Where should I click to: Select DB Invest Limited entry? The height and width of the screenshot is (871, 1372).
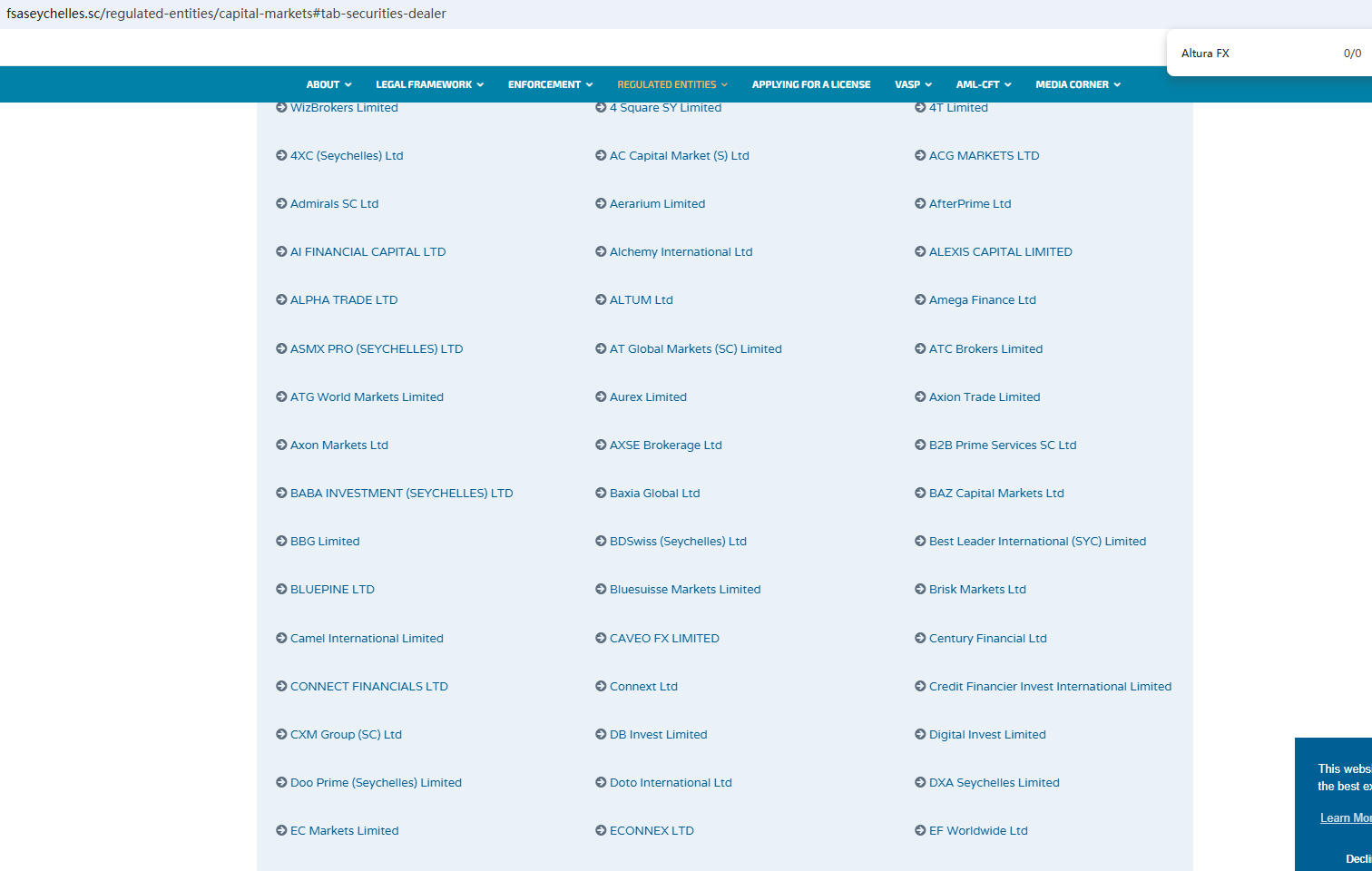click(x=658, y=734)
